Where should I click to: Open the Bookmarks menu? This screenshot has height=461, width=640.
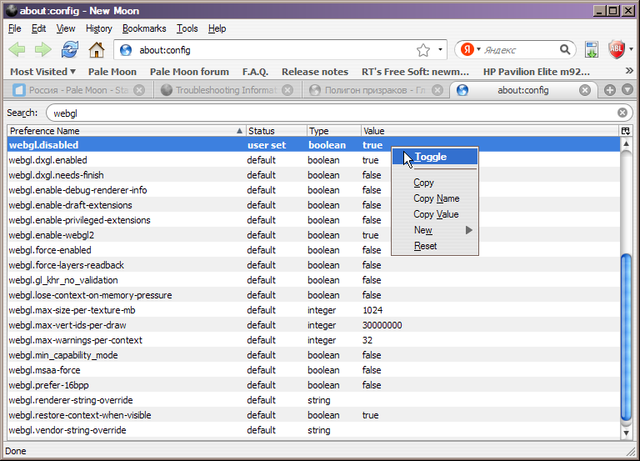click(x=144, y=29)
